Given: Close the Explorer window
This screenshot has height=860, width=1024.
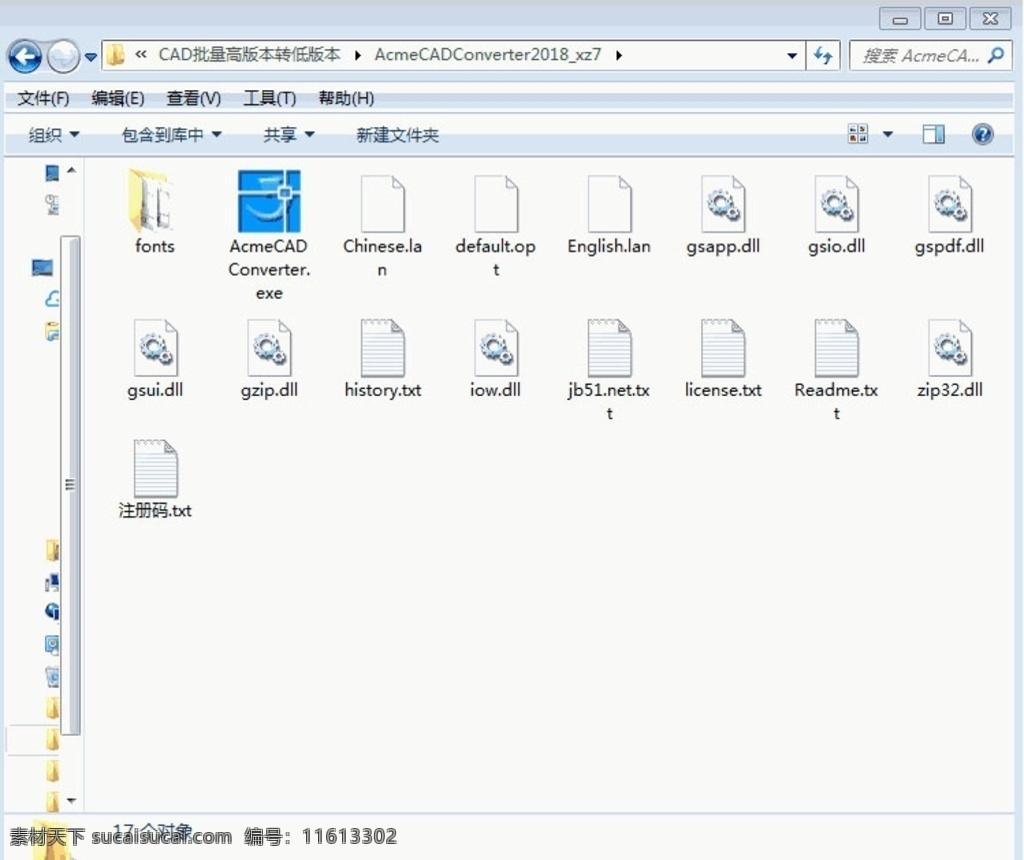Looking at the screenshot, I should (991, 19).
